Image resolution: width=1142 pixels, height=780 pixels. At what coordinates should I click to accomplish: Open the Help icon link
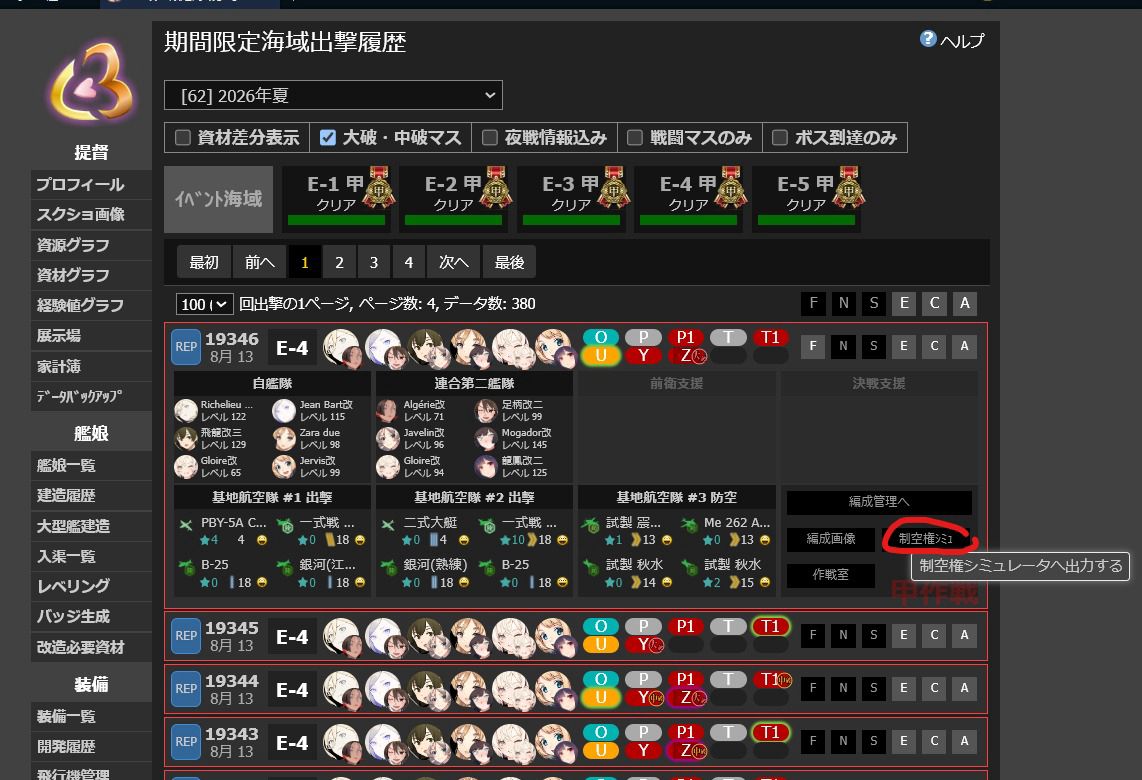pos(928,39)
